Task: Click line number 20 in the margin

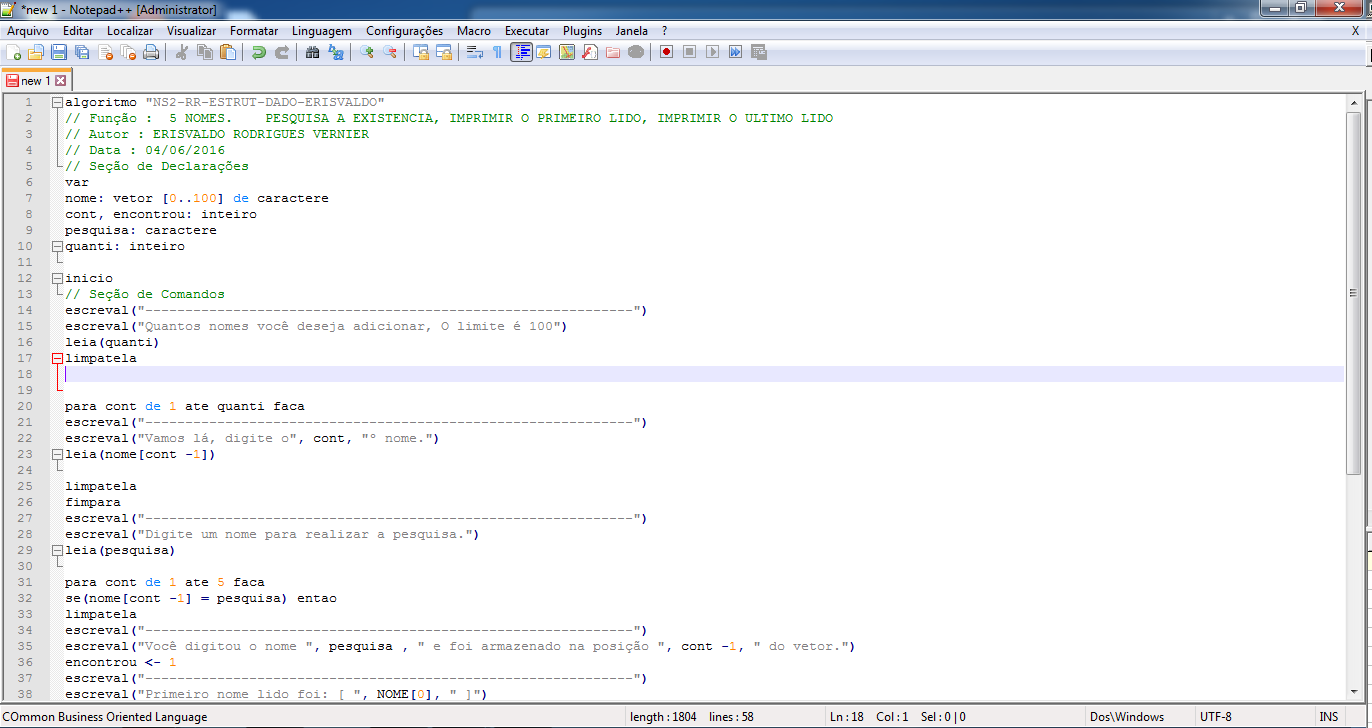Action: [x=26, y=406]
